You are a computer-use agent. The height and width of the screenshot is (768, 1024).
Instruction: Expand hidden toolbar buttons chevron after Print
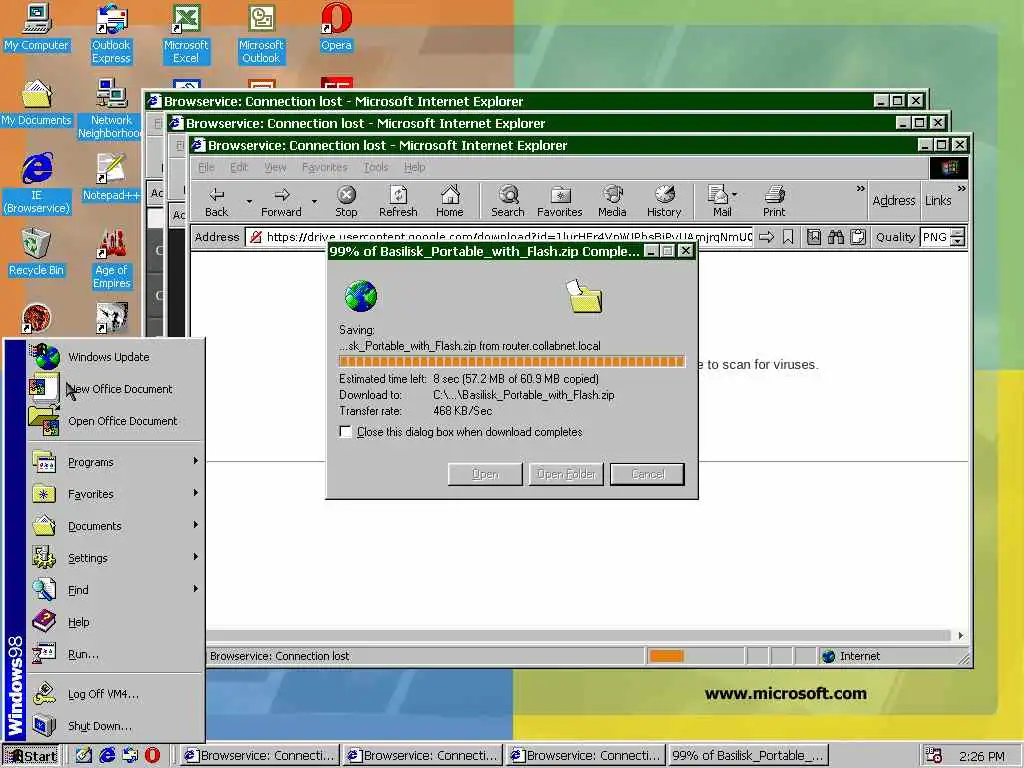pyautogui.click(x=860, y=189)
